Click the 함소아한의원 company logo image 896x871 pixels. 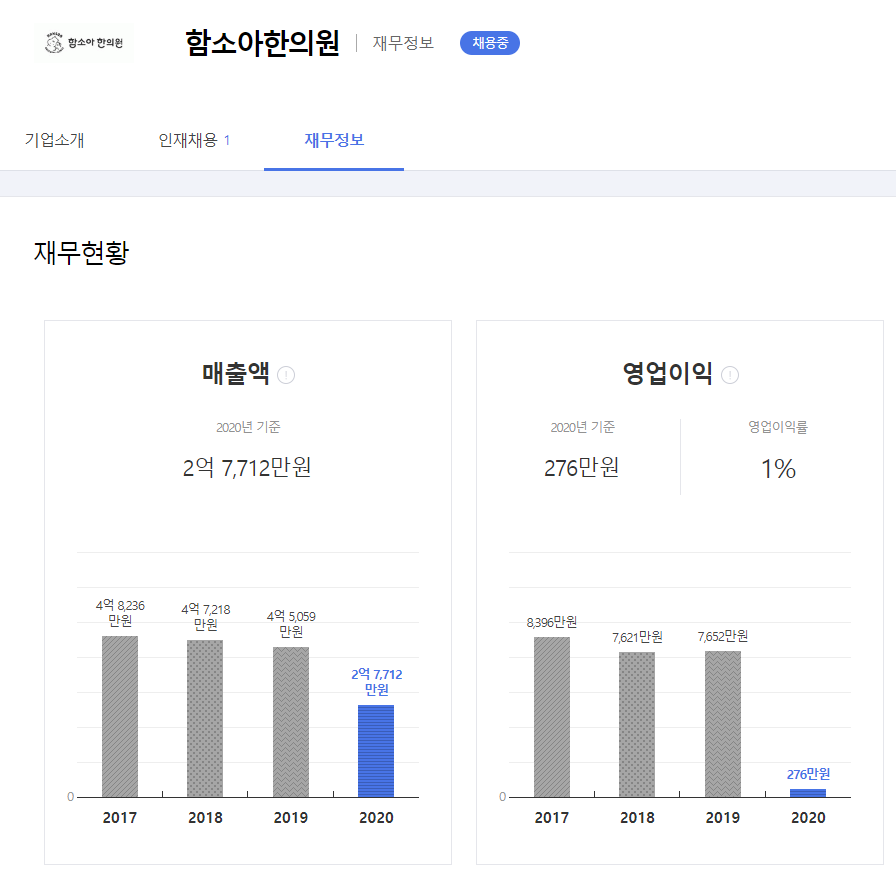[x=83, y=43]
